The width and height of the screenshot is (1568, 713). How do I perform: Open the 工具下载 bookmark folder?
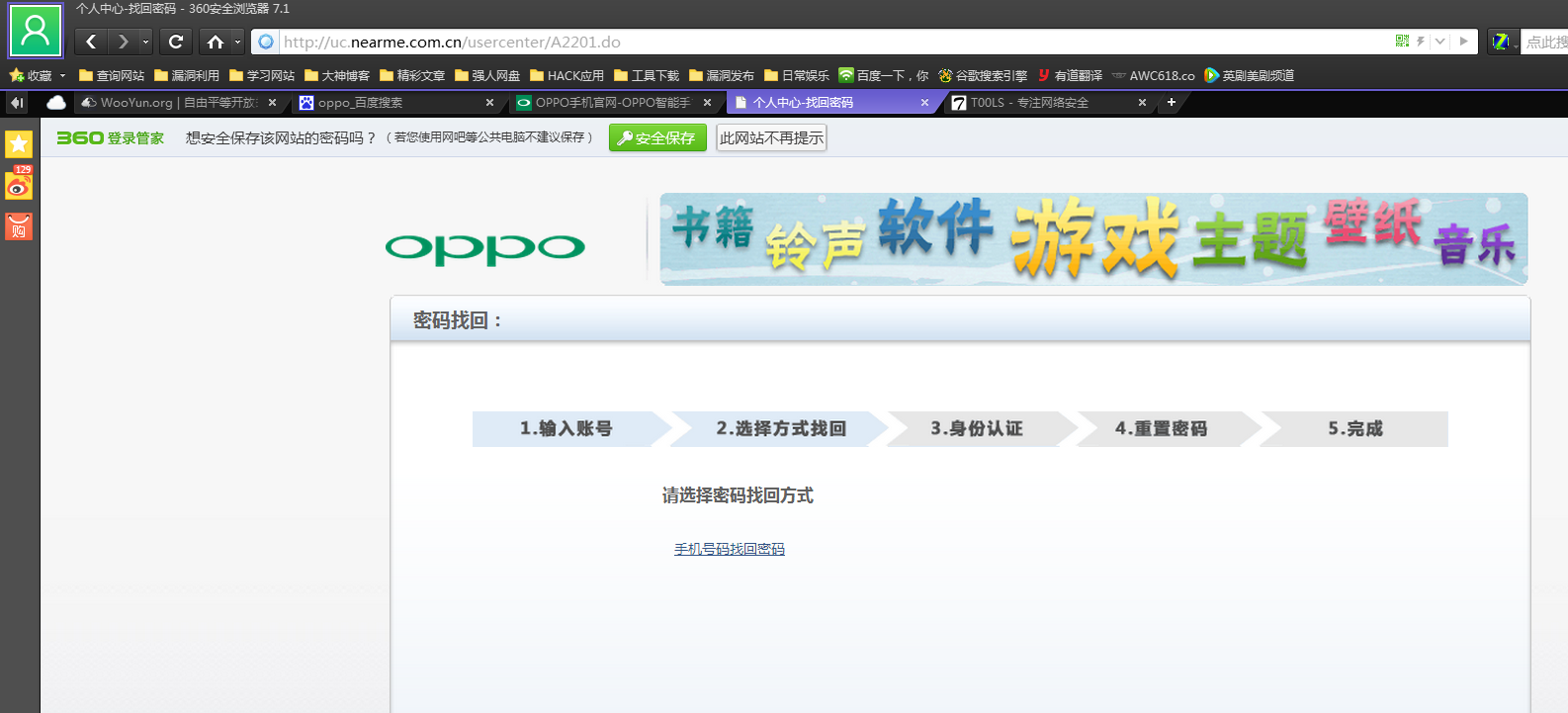[647, 75]
